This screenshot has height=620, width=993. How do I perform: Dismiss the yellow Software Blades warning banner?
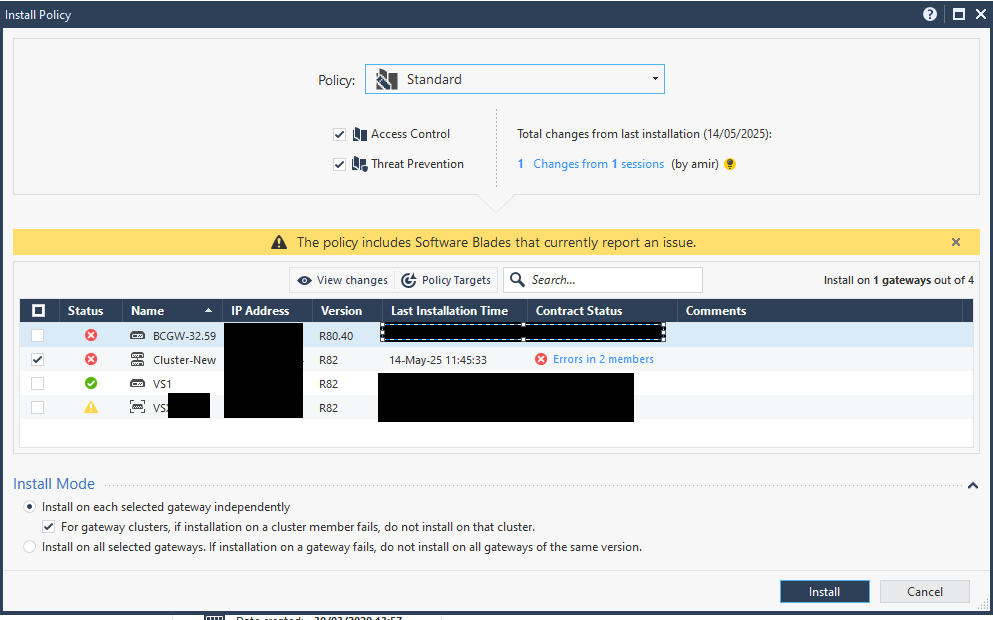pyautogui.click(x=956, y=242)
